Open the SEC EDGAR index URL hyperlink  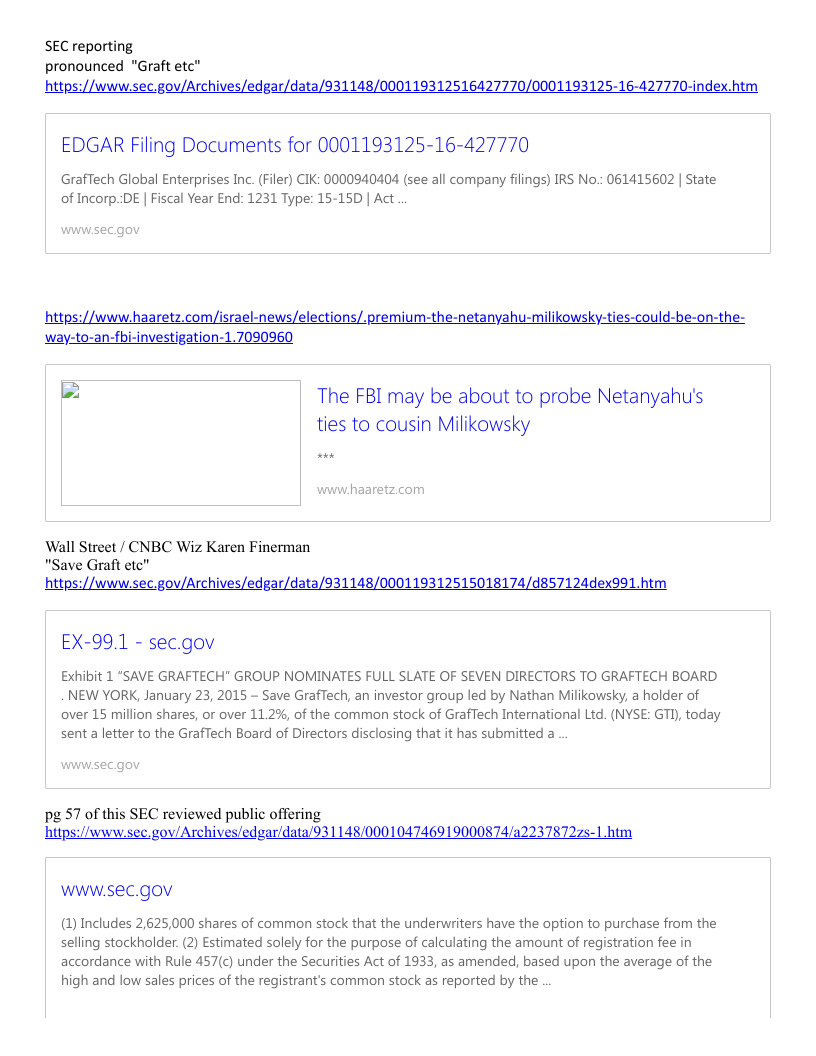(401, 86)
